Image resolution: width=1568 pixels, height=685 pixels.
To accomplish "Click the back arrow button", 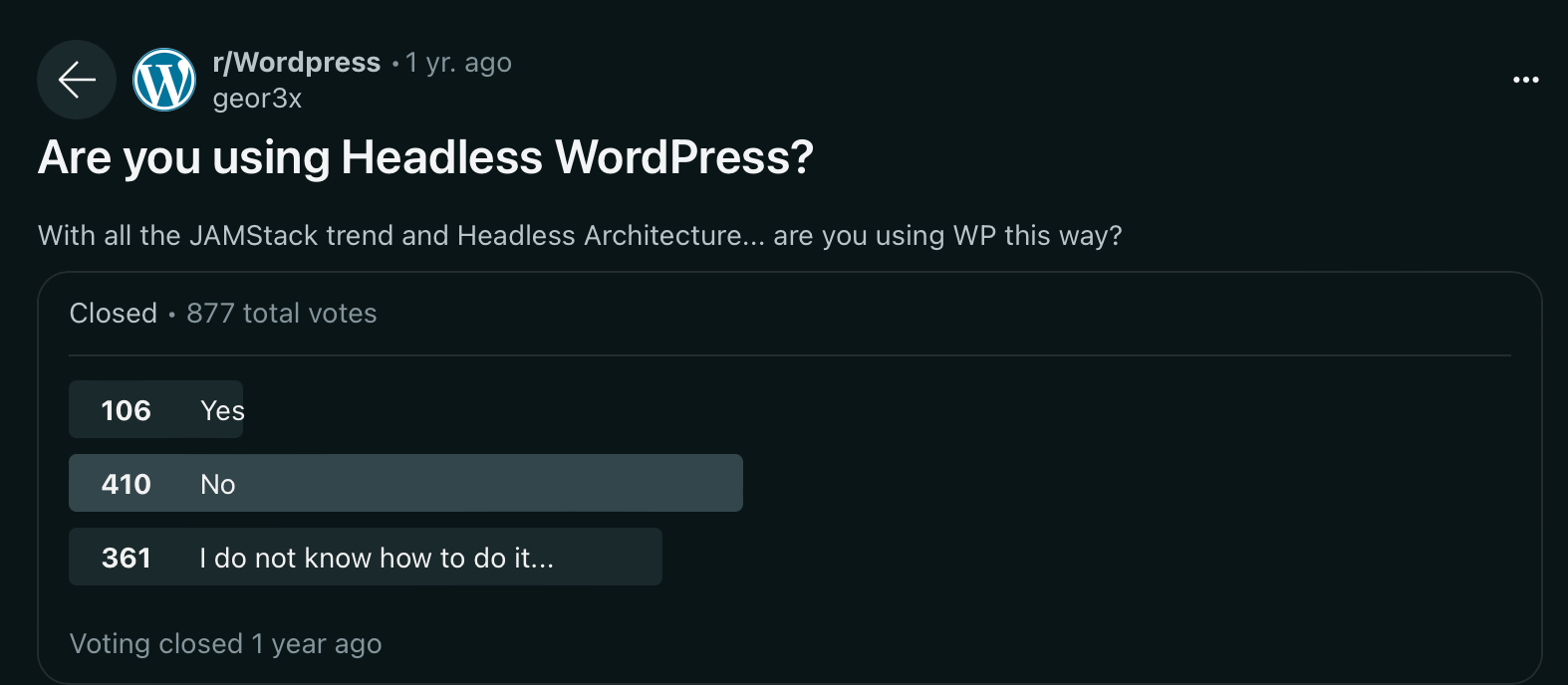I will [x=77, y=80].
